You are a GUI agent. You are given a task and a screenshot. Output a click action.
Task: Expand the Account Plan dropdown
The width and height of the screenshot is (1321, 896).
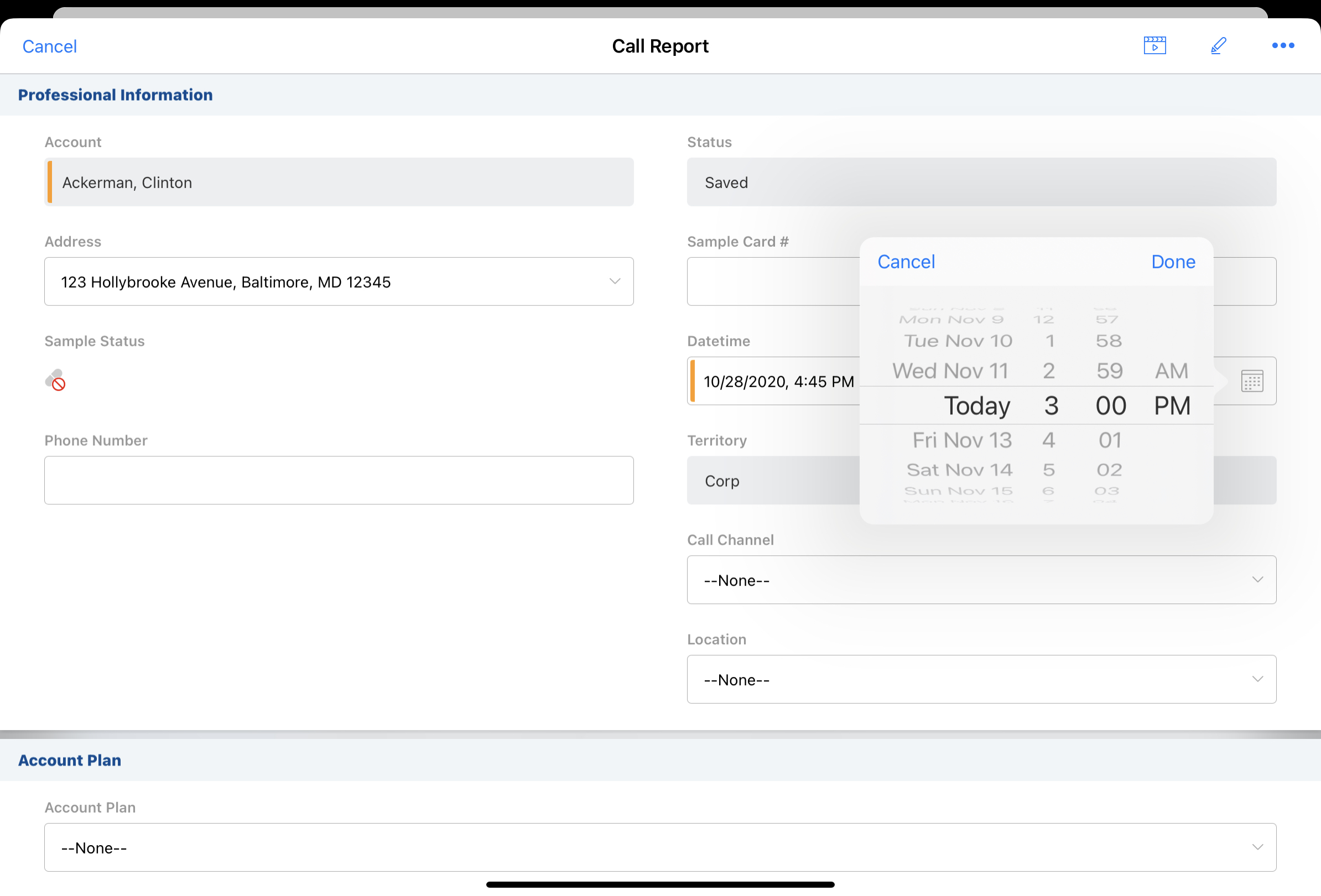pos(660,848)
